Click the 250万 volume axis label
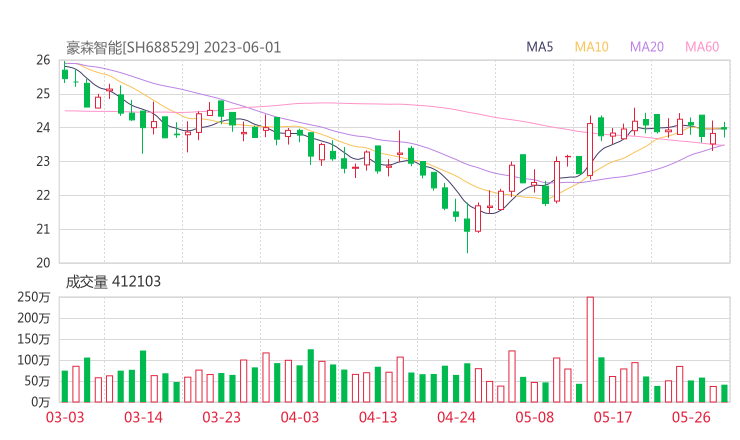Image resolution: width=740 pixels, height=440 pixels. (34, 297)
